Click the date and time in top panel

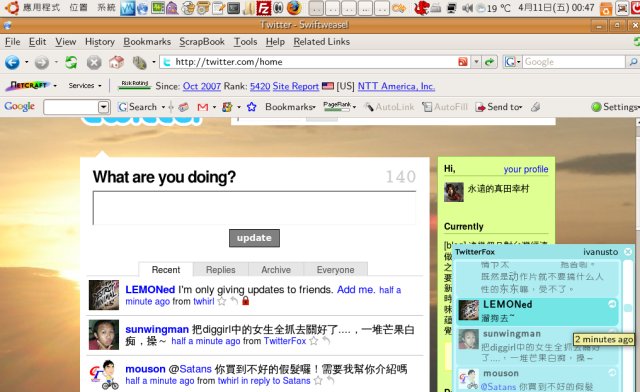556,8
